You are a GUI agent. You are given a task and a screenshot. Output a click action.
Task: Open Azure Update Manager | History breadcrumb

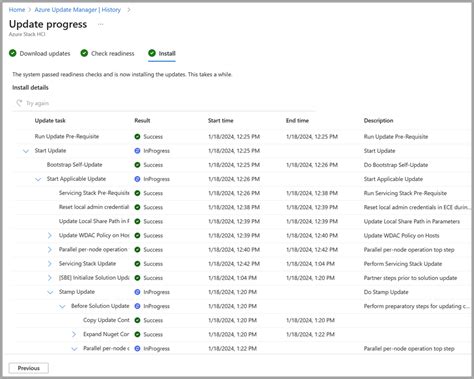tap(78, 10)
